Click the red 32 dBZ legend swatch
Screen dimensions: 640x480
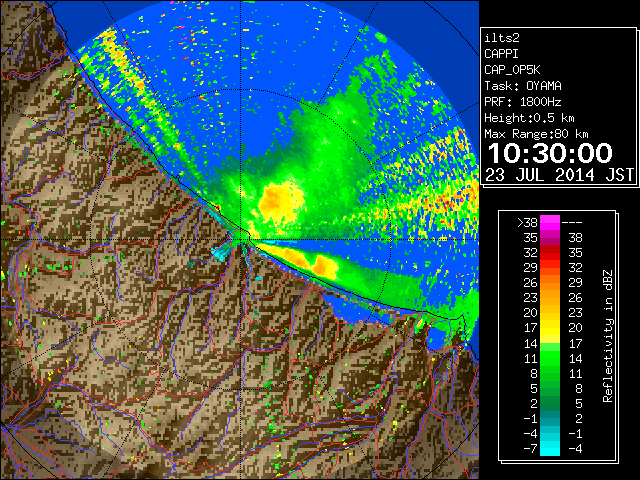550,253
